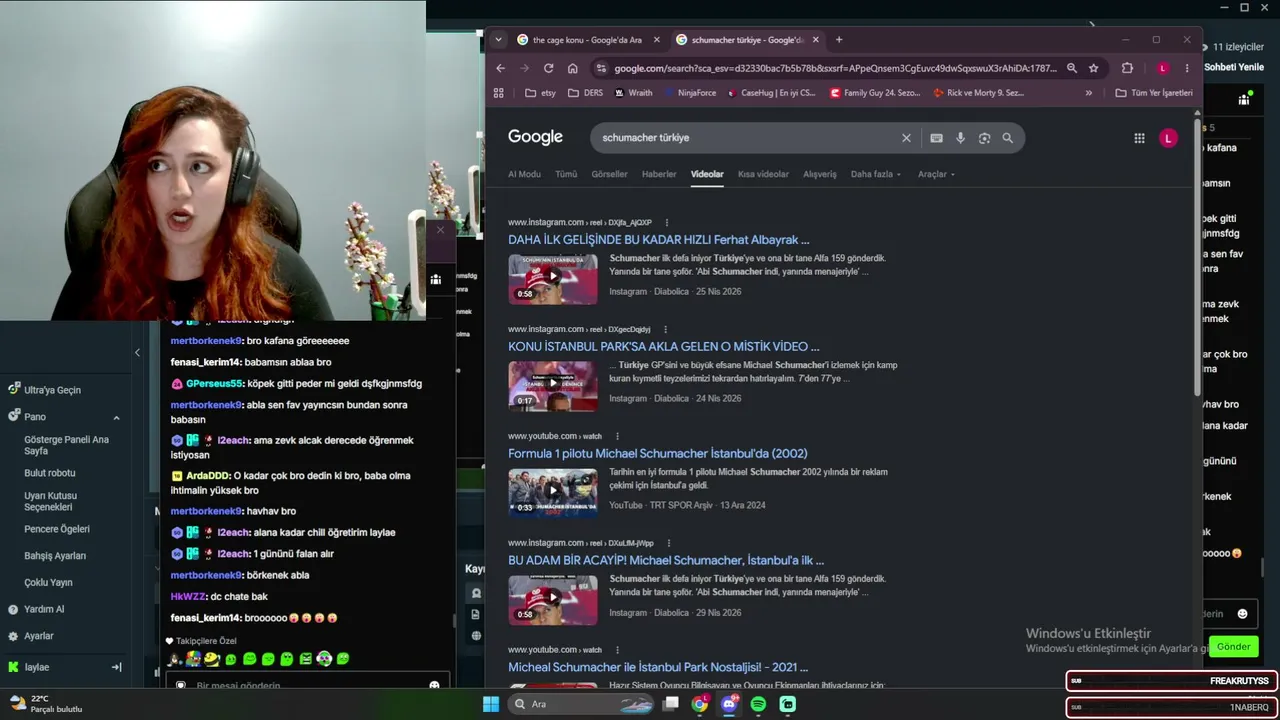Open the Kısa videolar search tab
The width and height of the screenshot is (1280, 720).
pos(763,174)
